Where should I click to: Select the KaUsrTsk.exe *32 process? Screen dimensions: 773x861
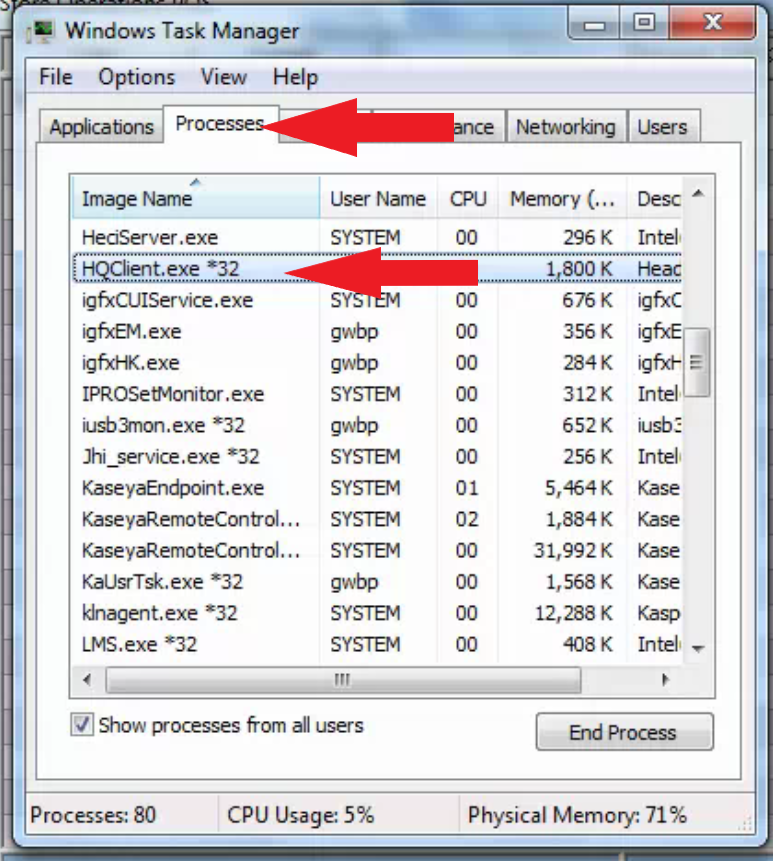pyautogui.click(x=377, y=582)
